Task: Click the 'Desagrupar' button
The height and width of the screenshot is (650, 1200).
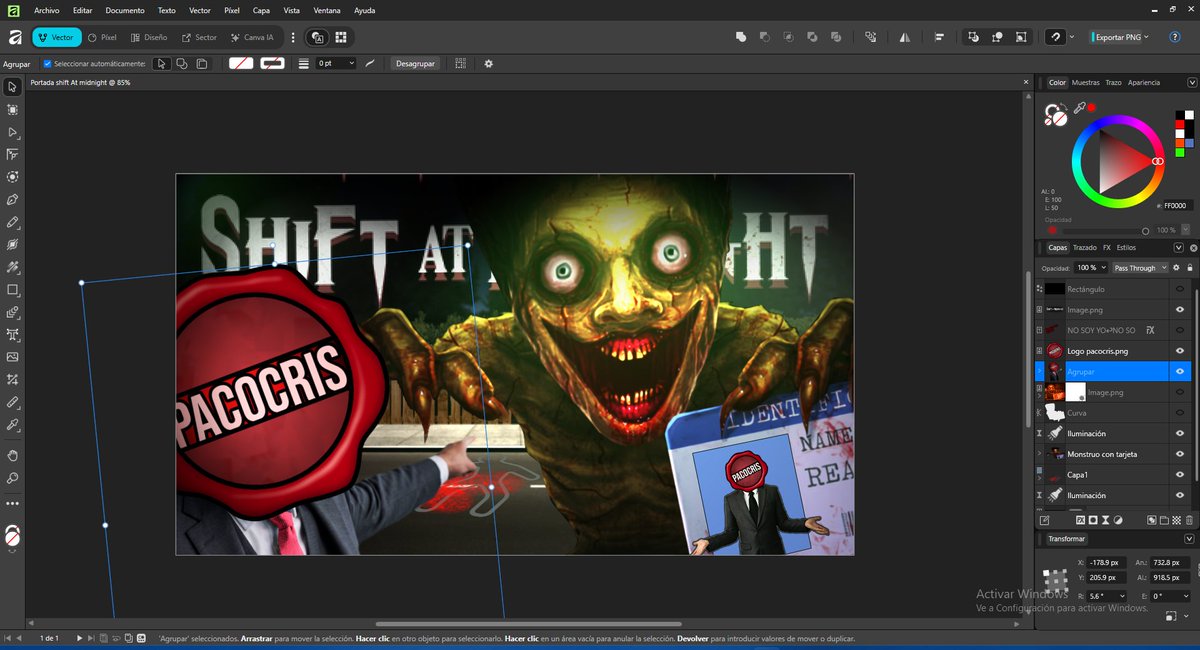Action: tap(415, 63)
